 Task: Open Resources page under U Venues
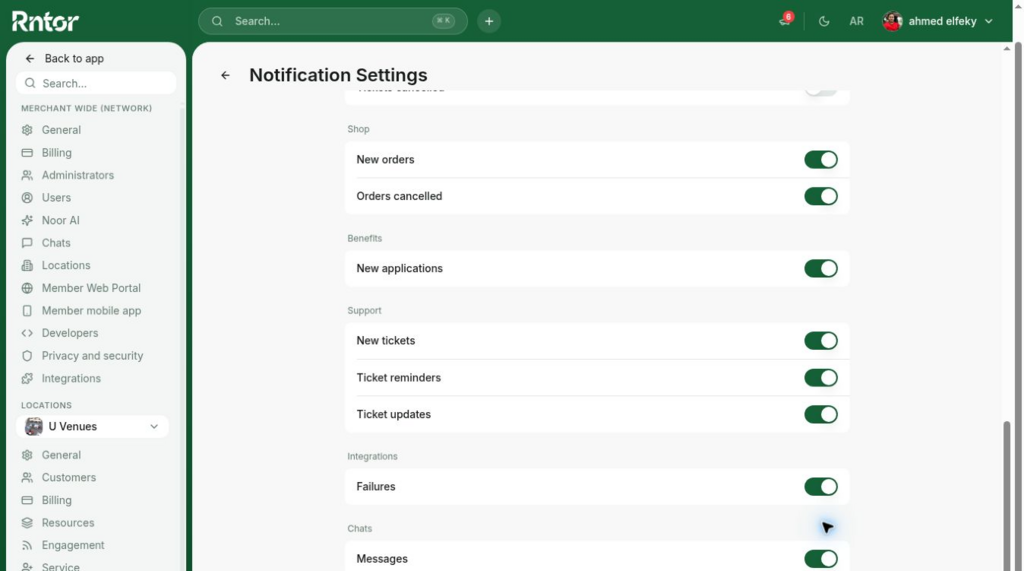[x=68, y=523]
